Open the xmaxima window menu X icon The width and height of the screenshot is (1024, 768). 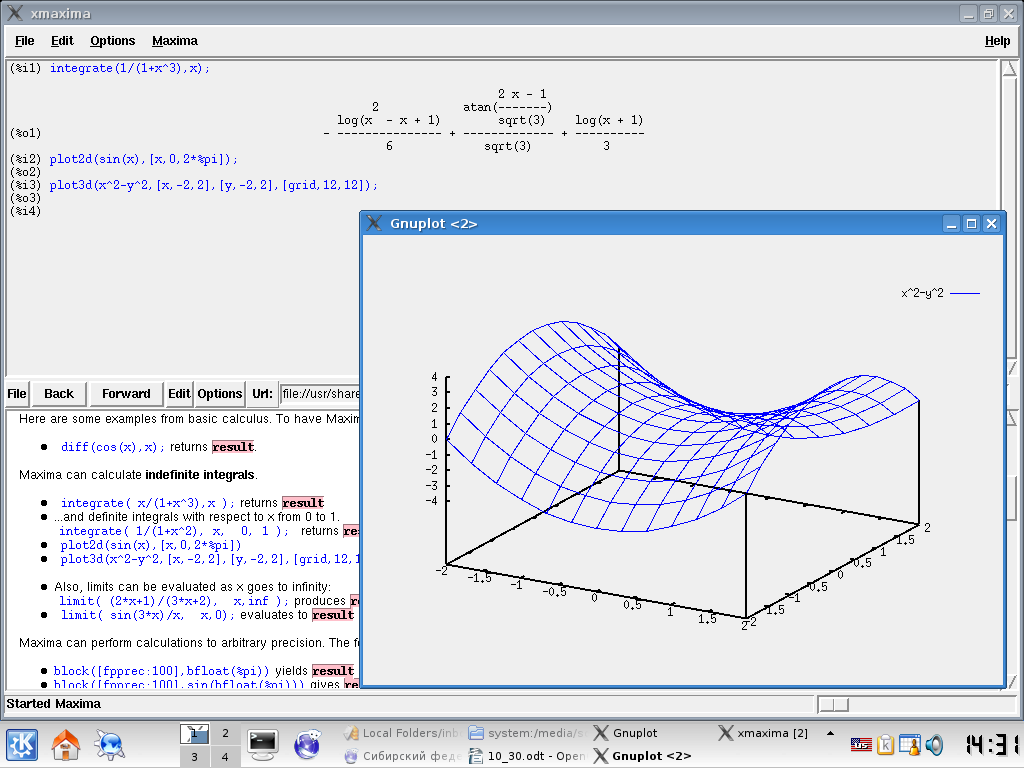pos(15,13)
